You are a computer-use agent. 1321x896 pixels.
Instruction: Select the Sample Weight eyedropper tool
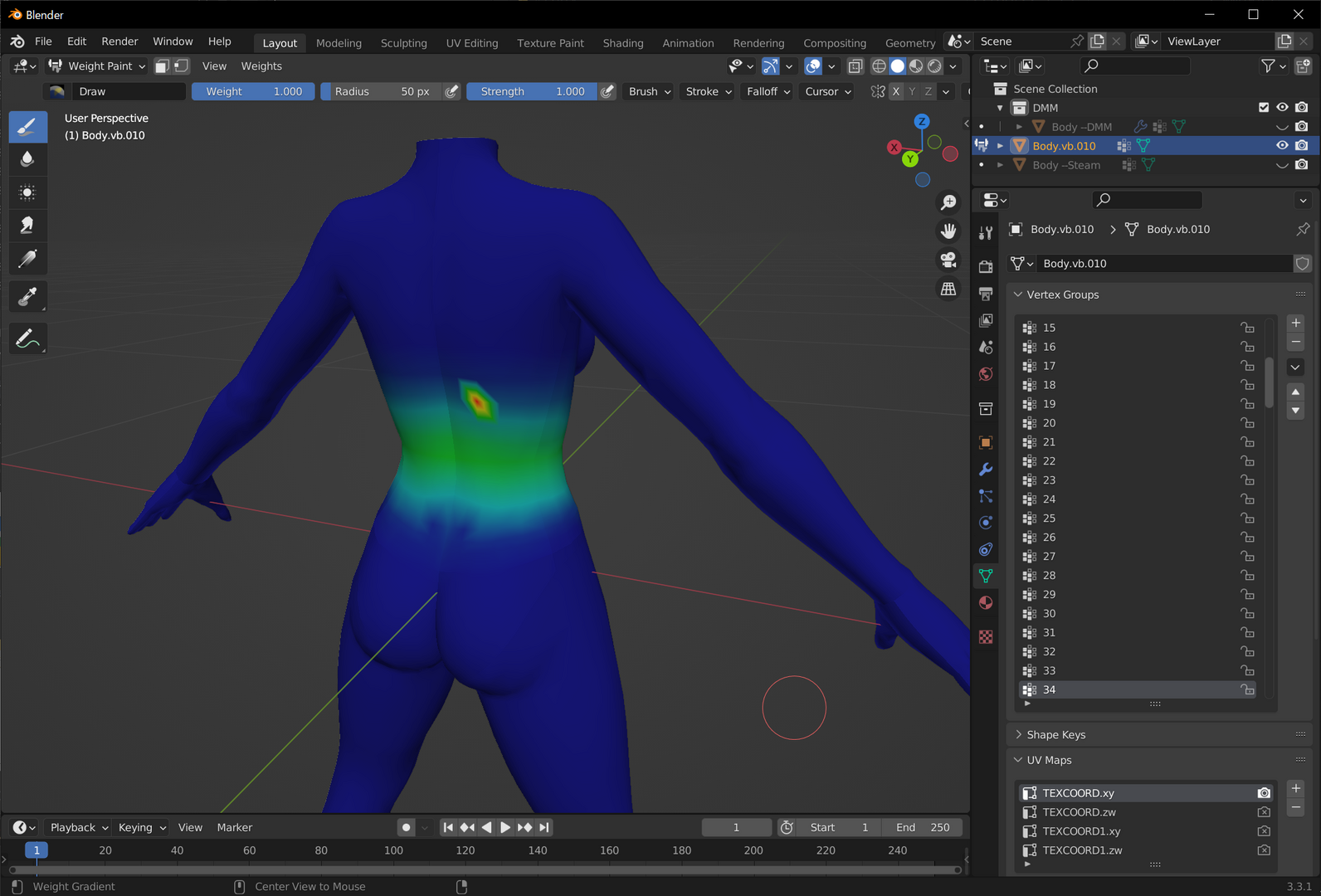point(27,296)
